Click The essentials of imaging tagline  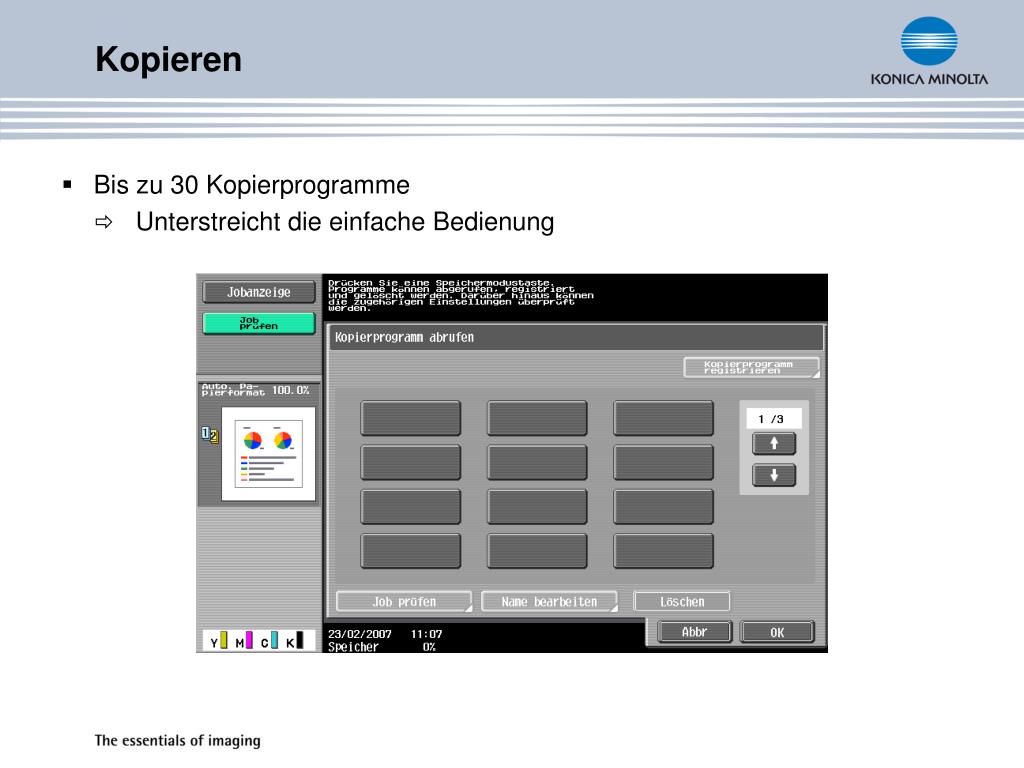click(178, 740)
